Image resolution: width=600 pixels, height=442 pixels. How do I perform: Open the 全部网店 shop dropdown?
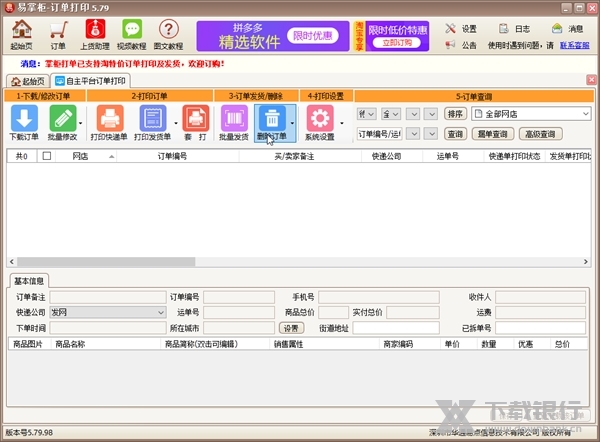[531, 114]
